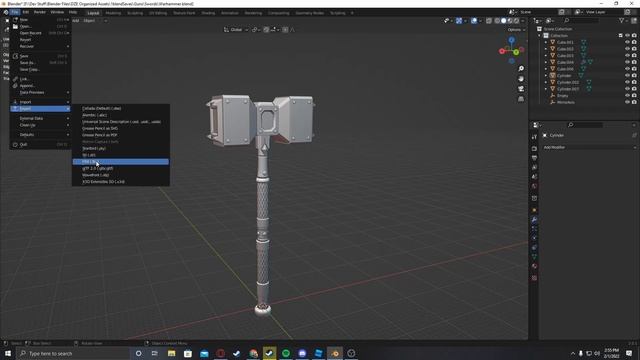This screenshot has width=640, height=360.
Task: Open the Windows Start menu
Action: (8, 353)
